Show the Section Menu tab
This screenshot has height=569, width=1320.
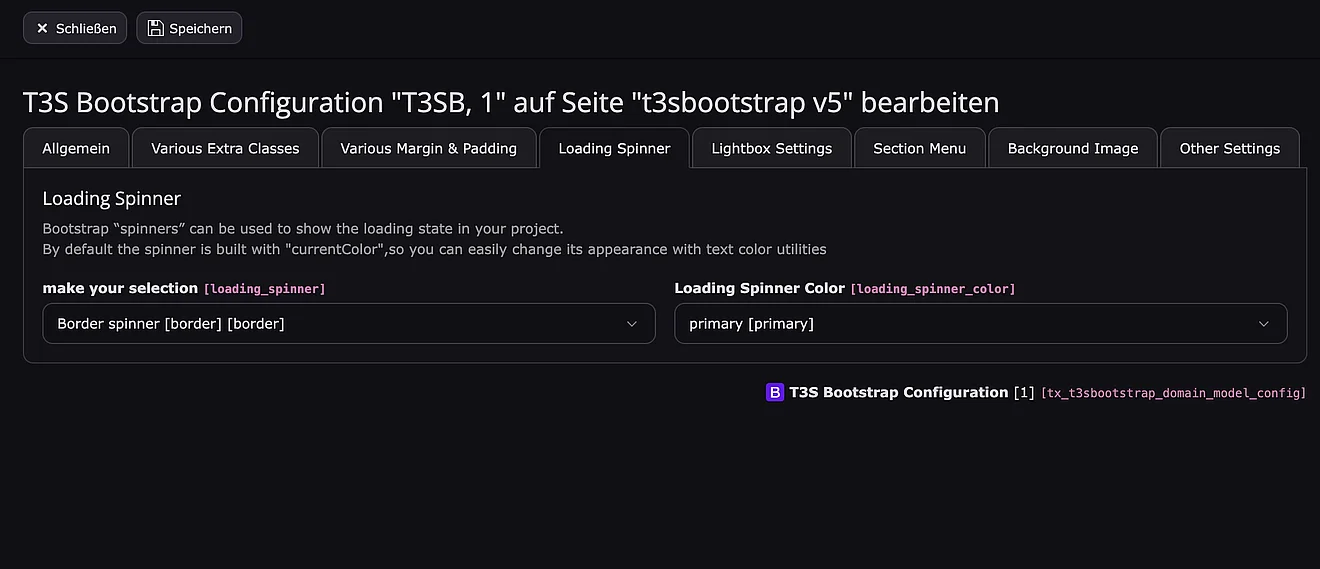(x=919, y=149)
